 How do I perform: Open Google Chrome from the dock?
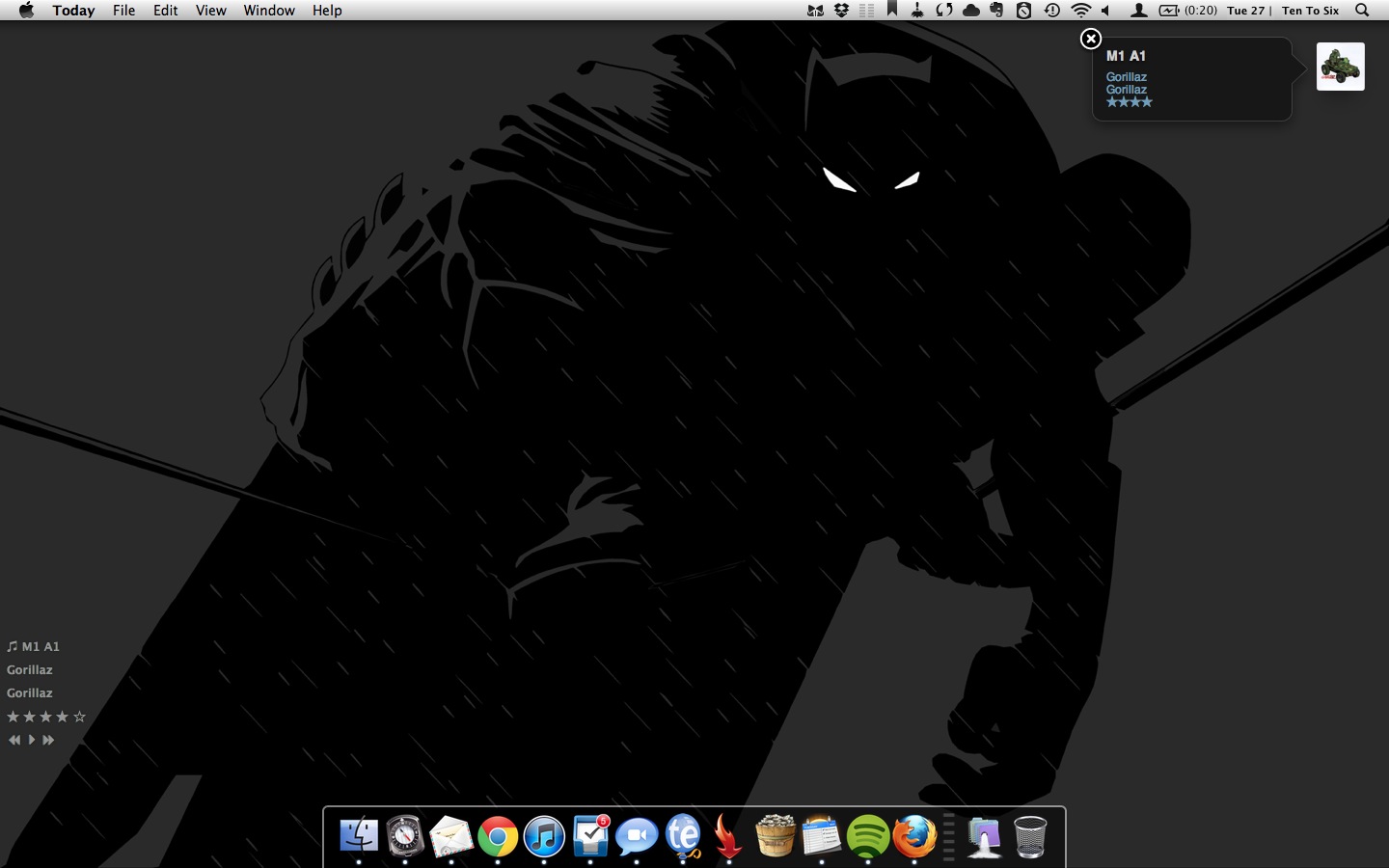(498, 836)
